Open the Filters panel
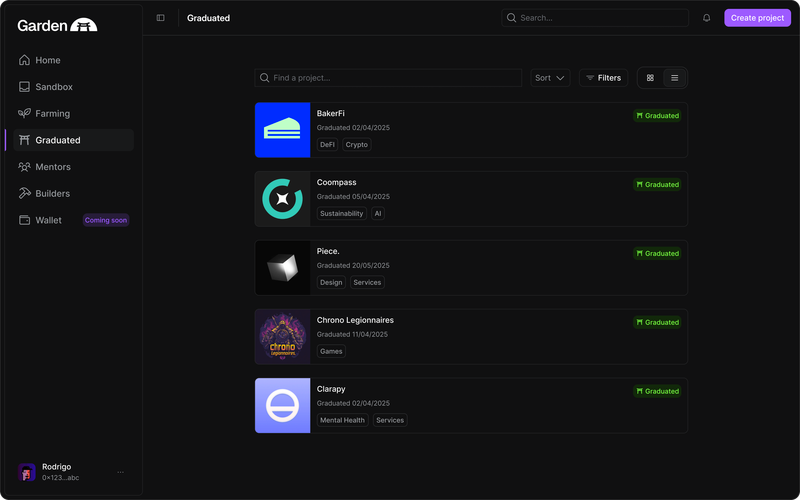The image size is (800, 500). [x=603, y=78]
